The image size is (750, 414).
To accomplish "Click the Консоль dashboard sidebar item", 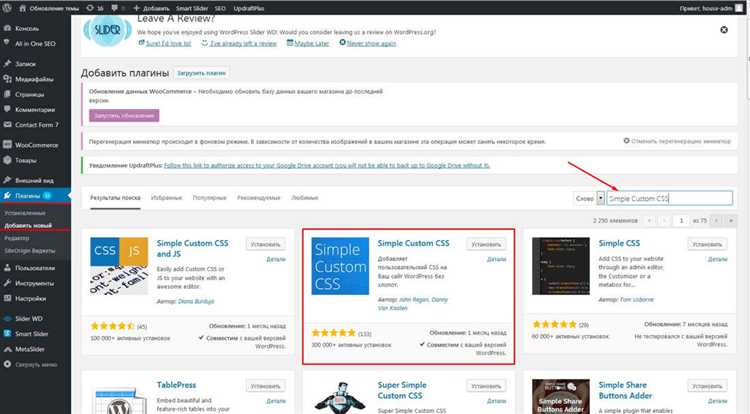I will coord(29,29).
